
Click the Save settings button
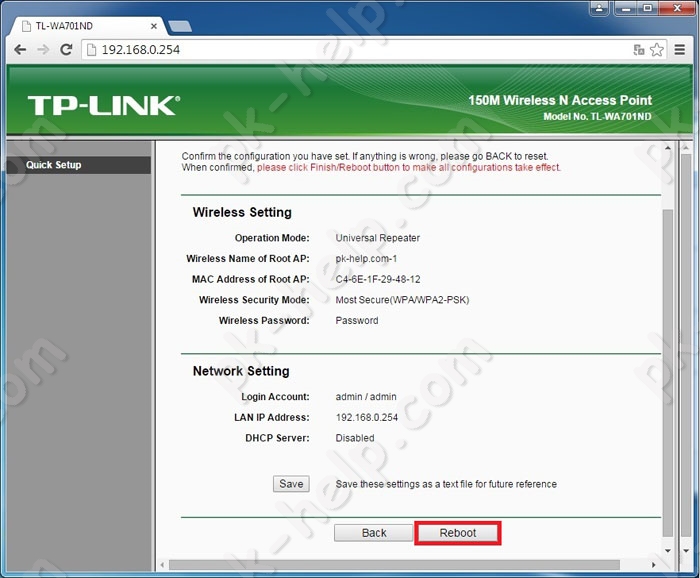[291, 484]
